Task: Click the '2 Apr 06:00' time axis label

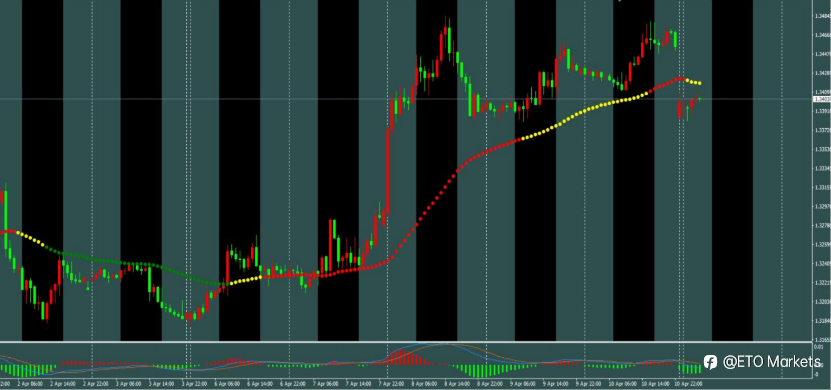Action: (x=29, y=384)
